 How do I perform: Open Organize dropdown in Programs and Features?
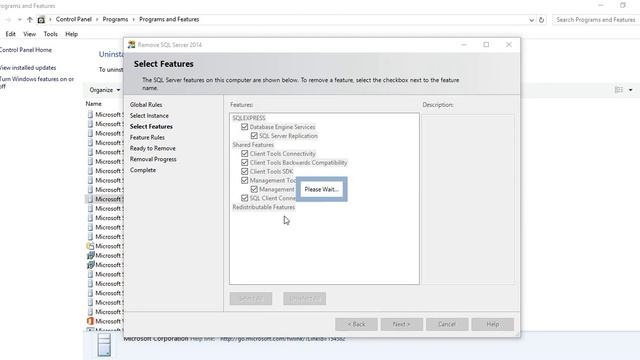click(105, 90)
